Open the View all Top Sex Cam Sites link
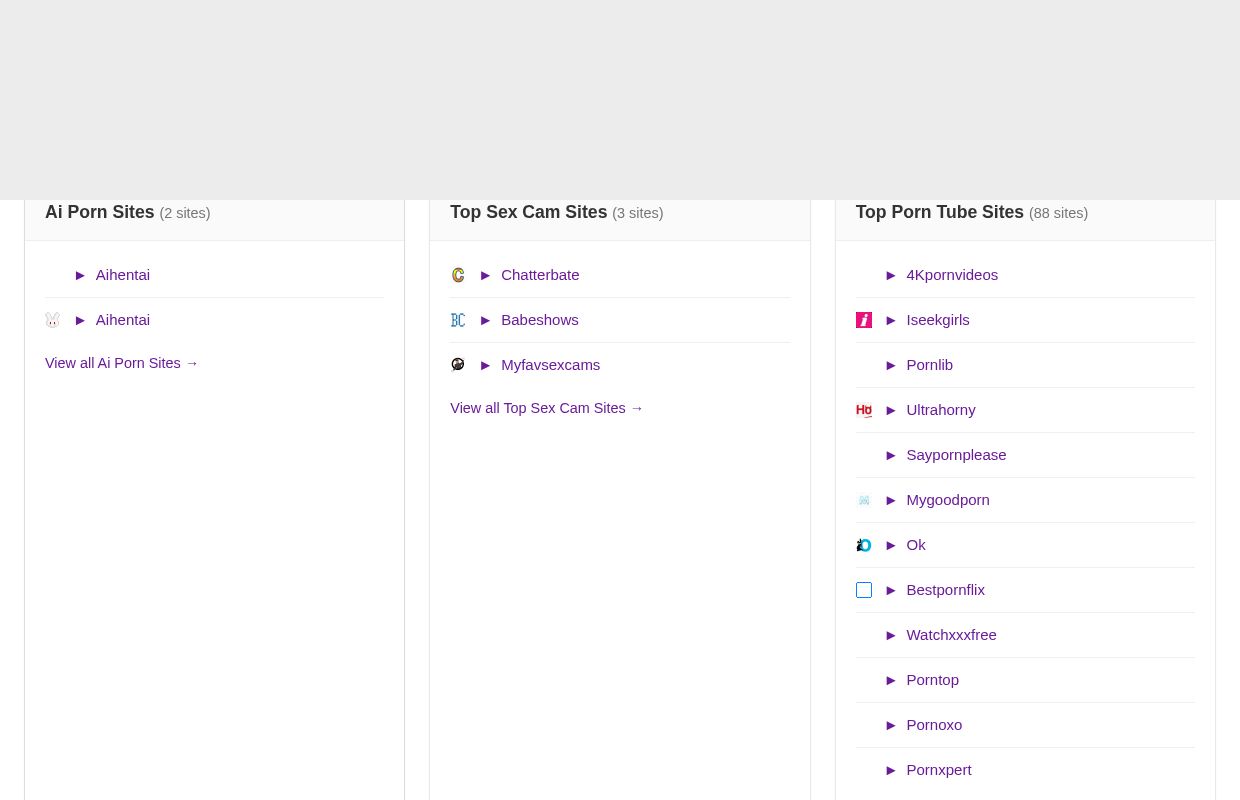 546,408
